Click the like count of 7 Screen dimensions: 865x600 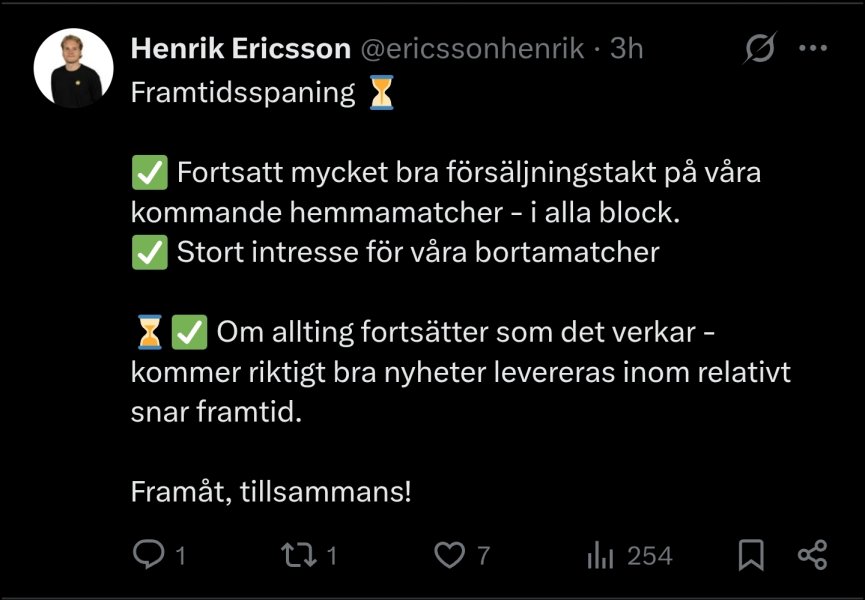[484, 556]
